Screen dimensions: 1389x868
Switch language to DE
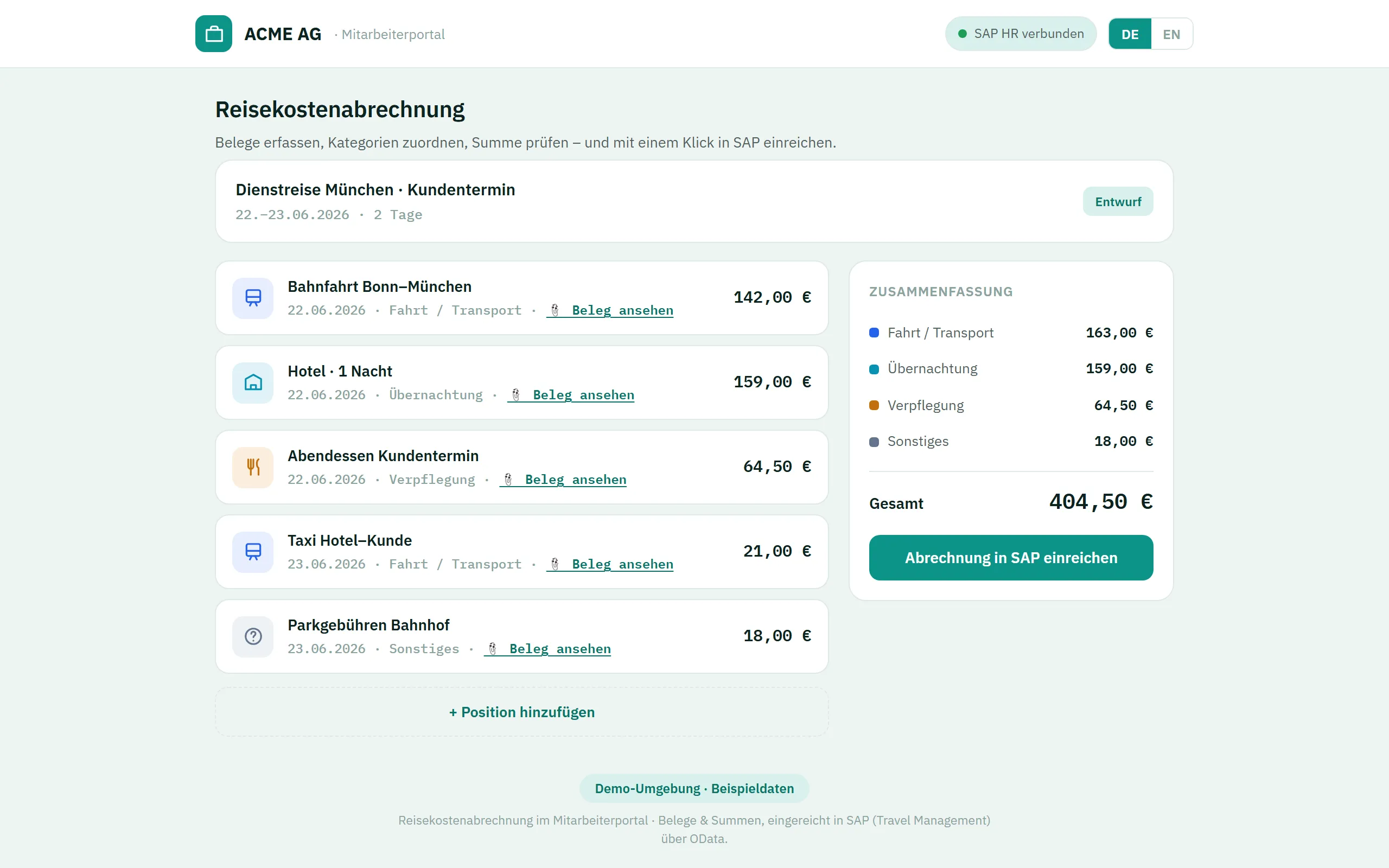coord(1130,34)
